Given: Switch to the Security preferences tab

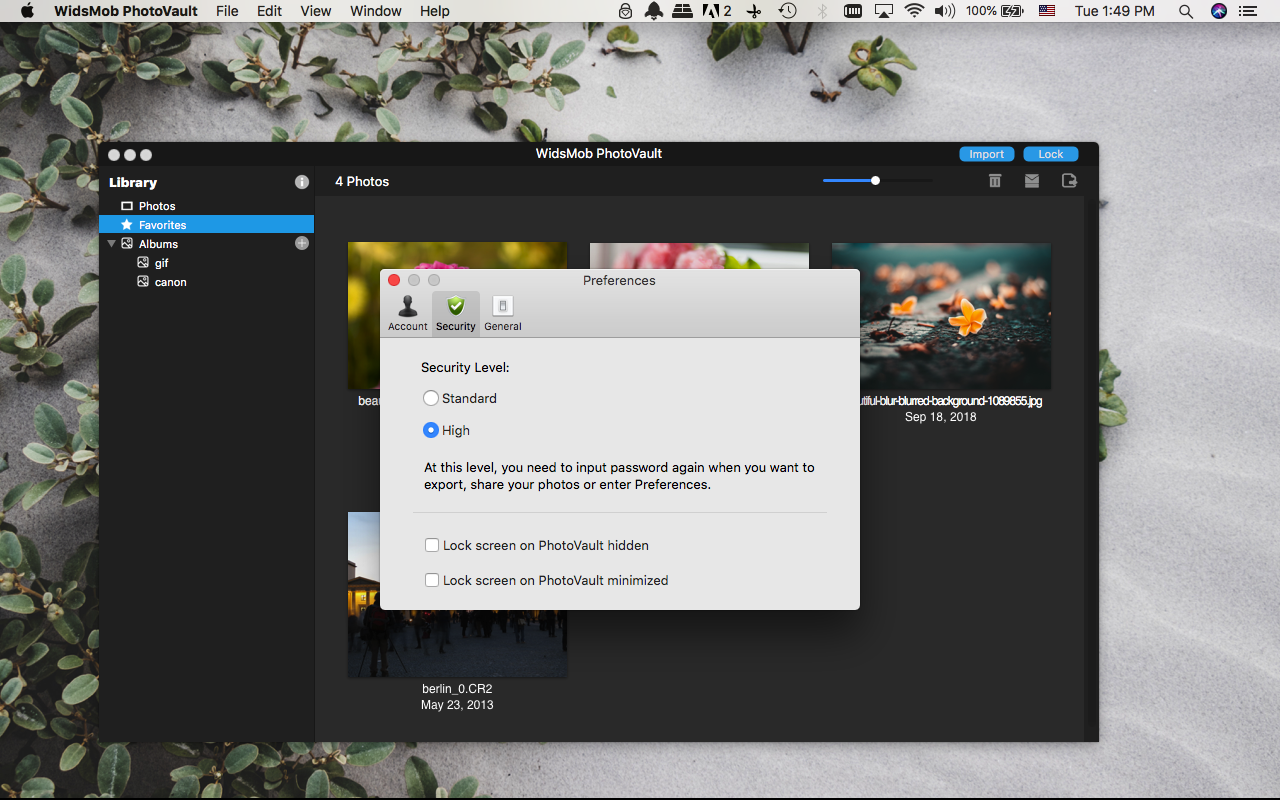Looking at the screenshot, I should [456, 313].
